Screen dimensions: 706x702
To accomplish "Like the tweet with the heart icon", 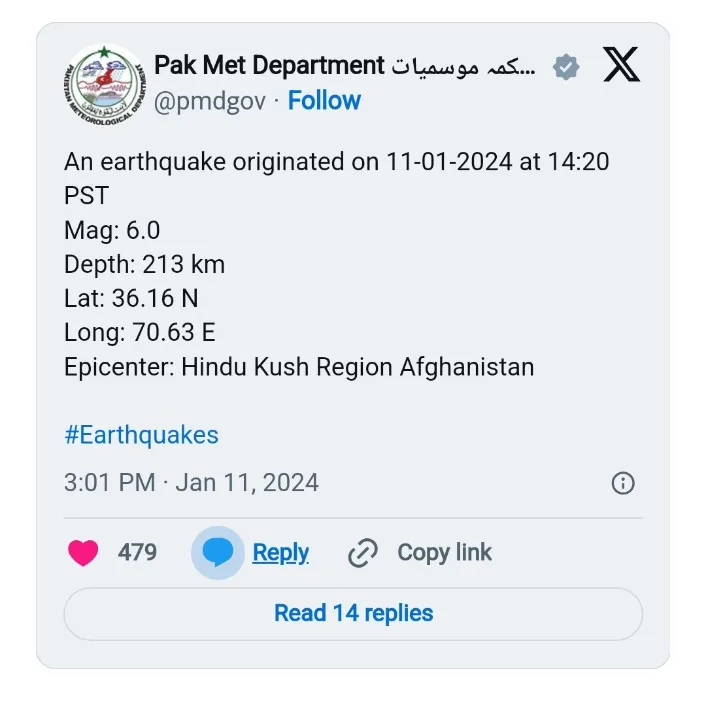I will 83,553.
